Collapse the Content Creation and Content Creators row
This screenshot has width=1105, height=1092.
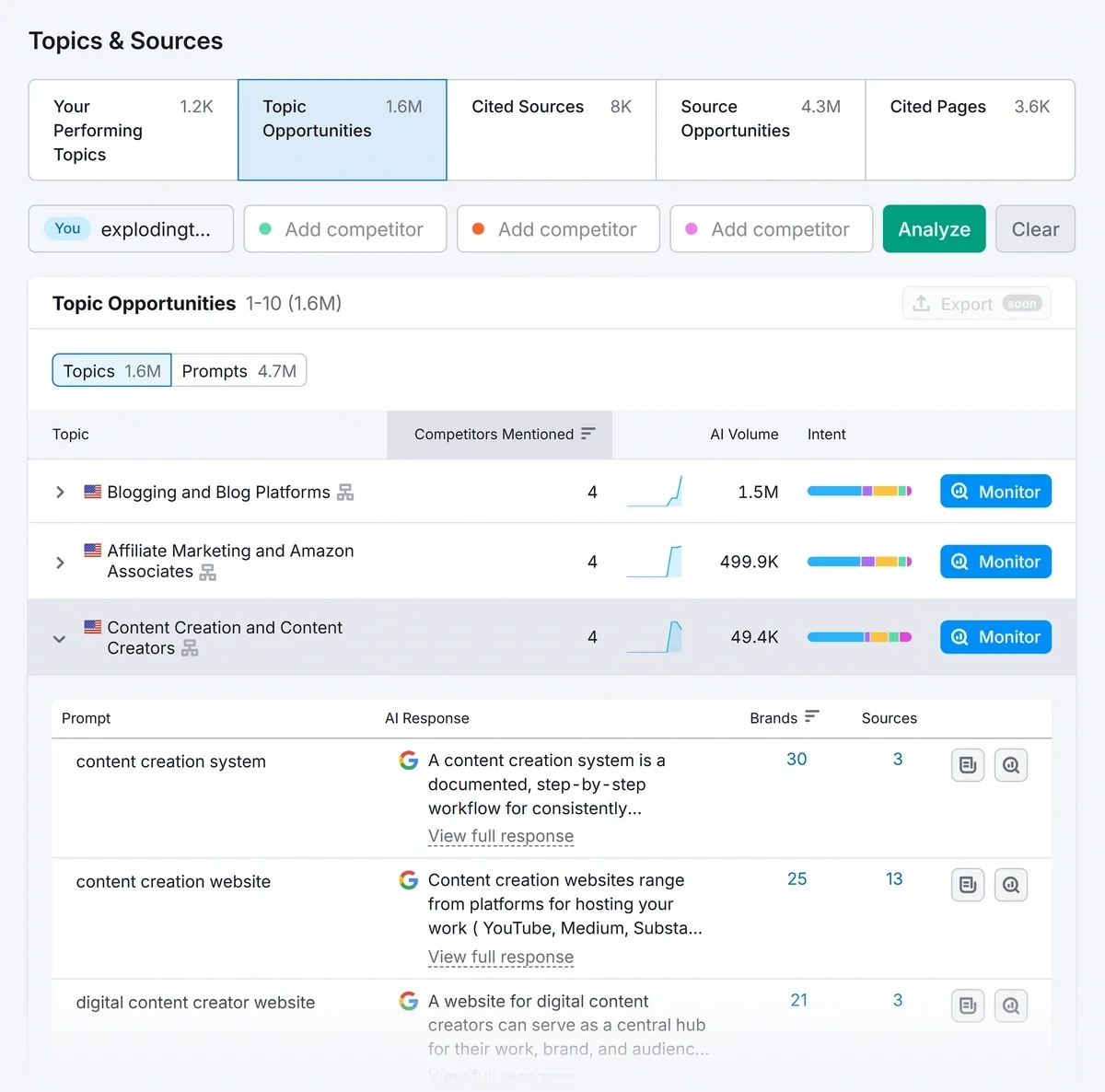(x=59, y=637)
